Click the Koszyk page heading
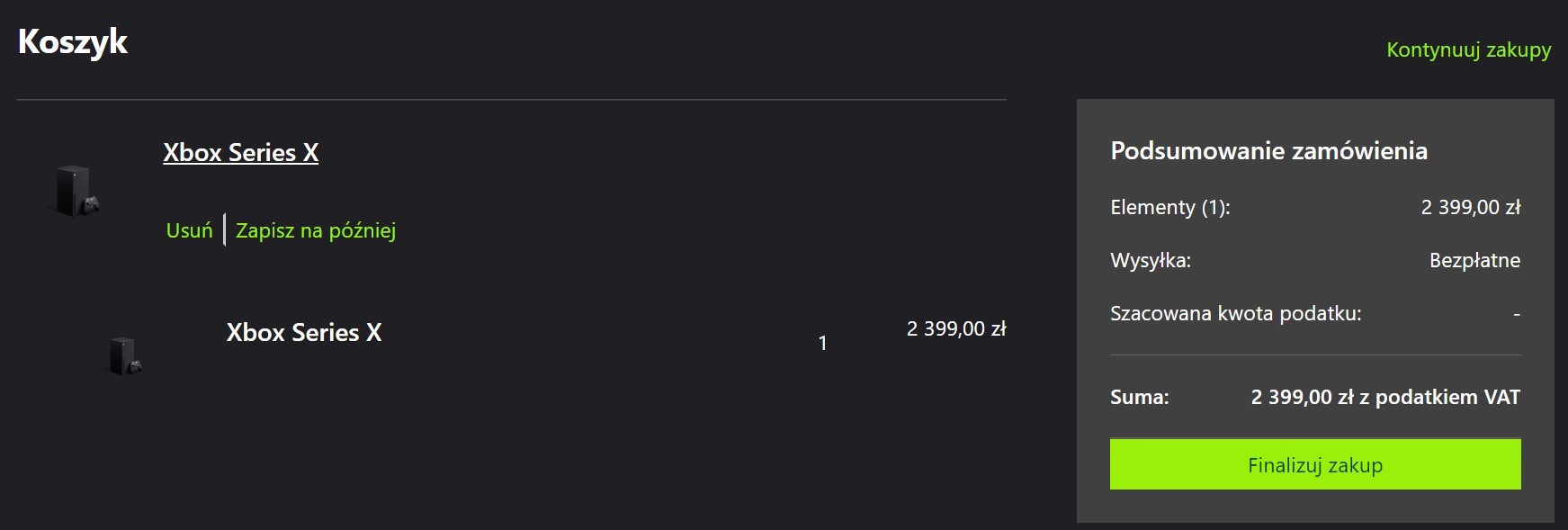Image resolution: width=1568 pixels, height=530 pixels. pos(73,41)
